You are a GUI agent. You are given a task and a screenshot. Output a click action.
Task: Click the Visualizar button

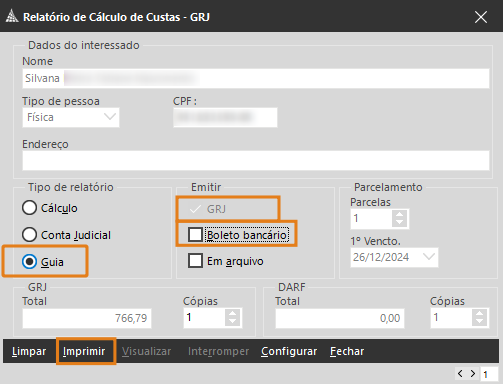tap(146, 351)
